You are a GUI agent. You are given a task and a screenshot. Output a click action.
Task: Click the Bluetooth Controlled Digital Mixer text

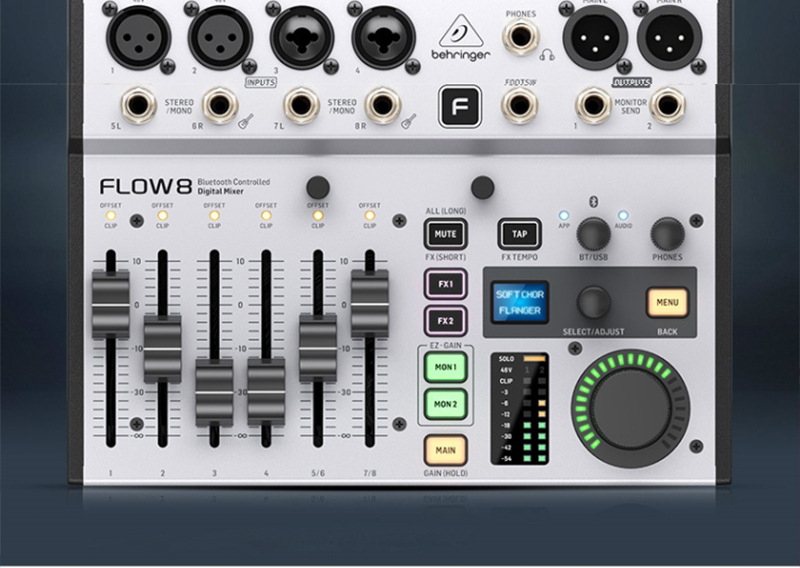(x=234, y=186)
